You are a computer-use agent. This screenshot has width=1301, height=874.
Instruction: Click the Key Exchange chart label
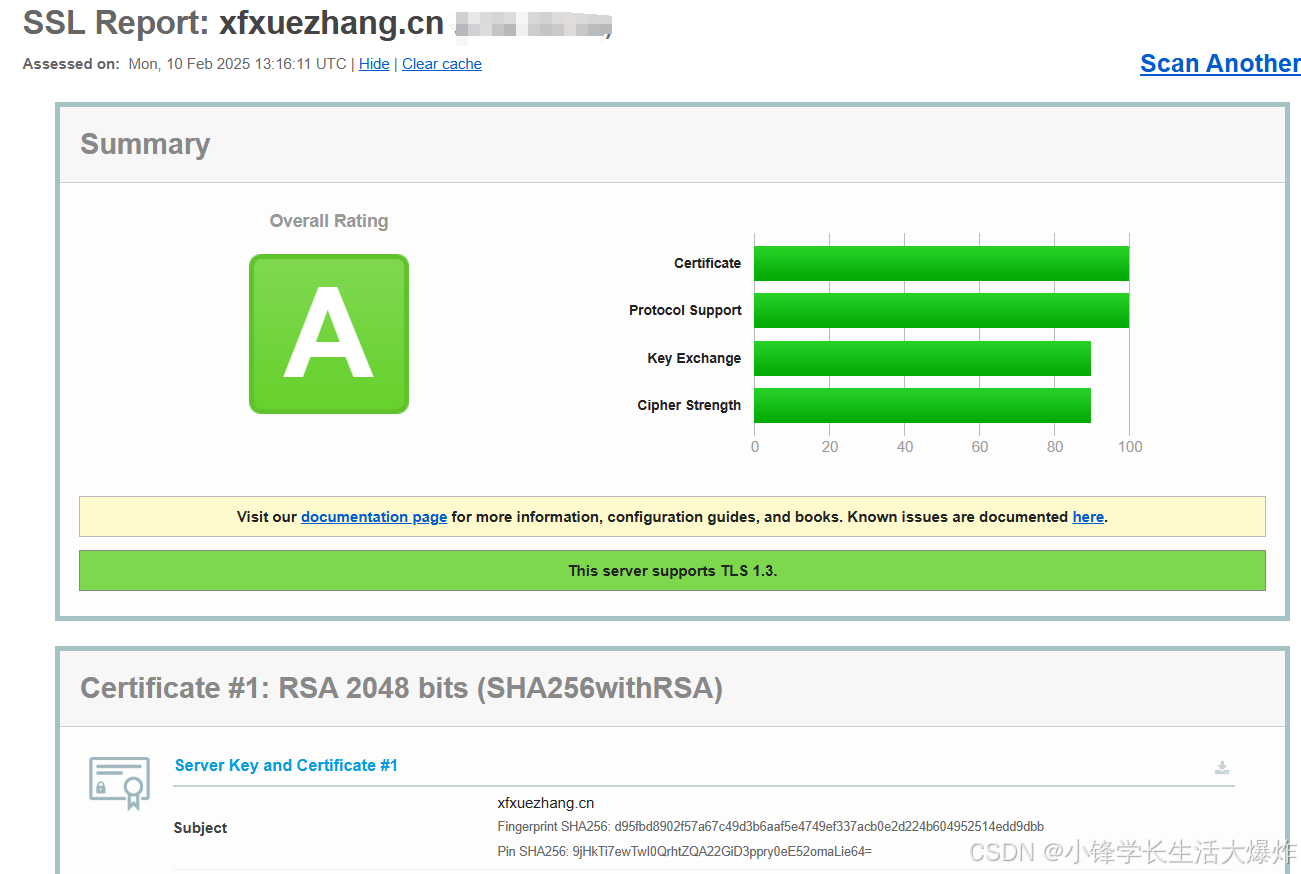tap(694, 358)
